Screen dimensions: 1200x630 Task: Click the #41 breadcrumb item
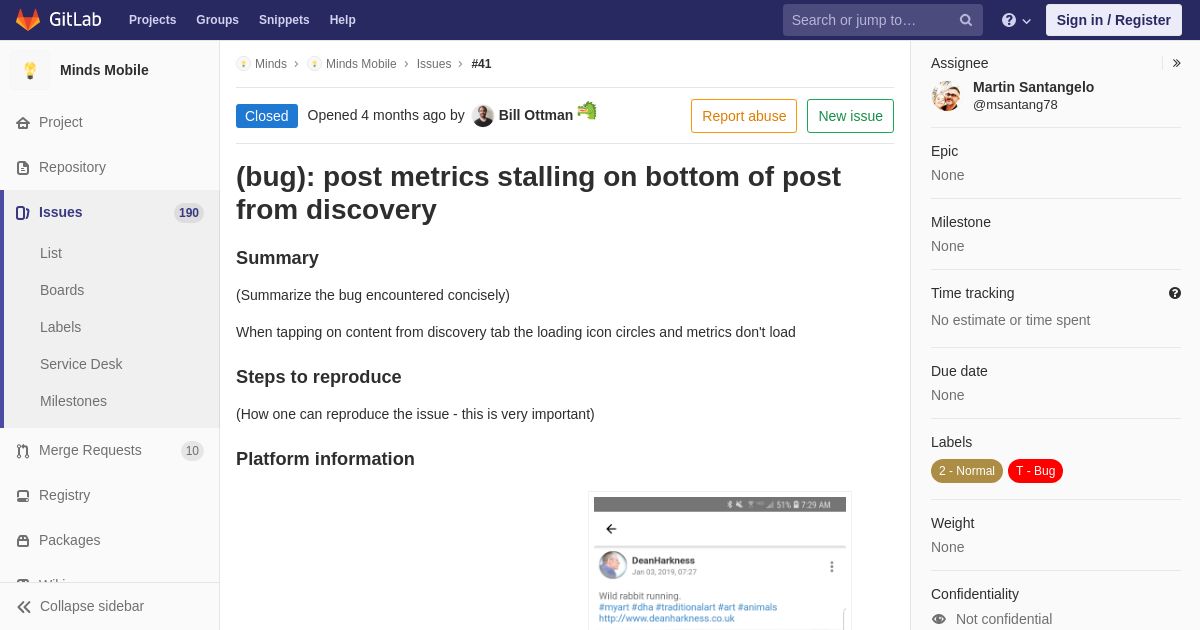click(x=482, y=64)
